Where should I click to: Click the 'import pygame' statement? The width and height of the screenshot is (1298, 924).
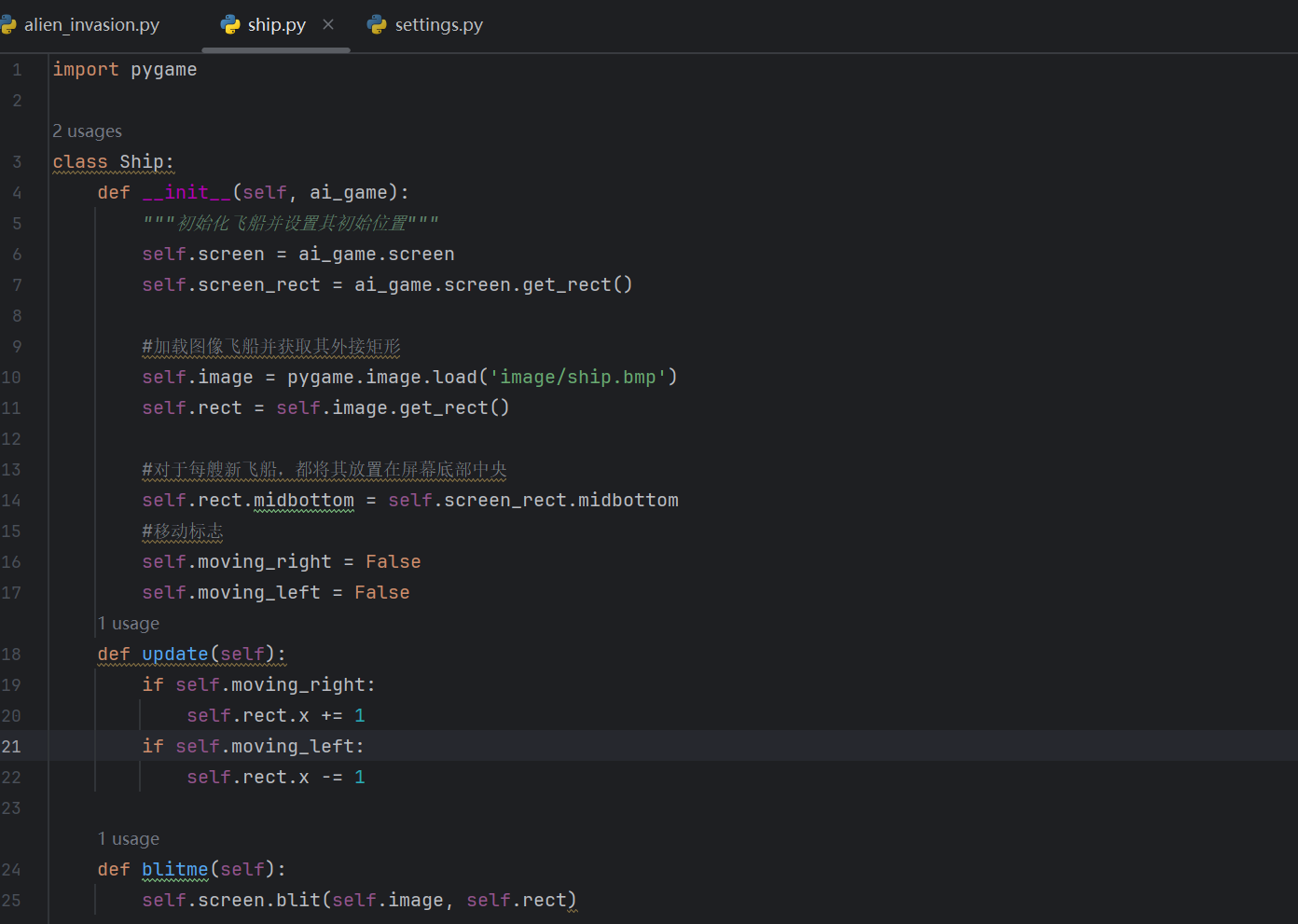tap(125, 70)
